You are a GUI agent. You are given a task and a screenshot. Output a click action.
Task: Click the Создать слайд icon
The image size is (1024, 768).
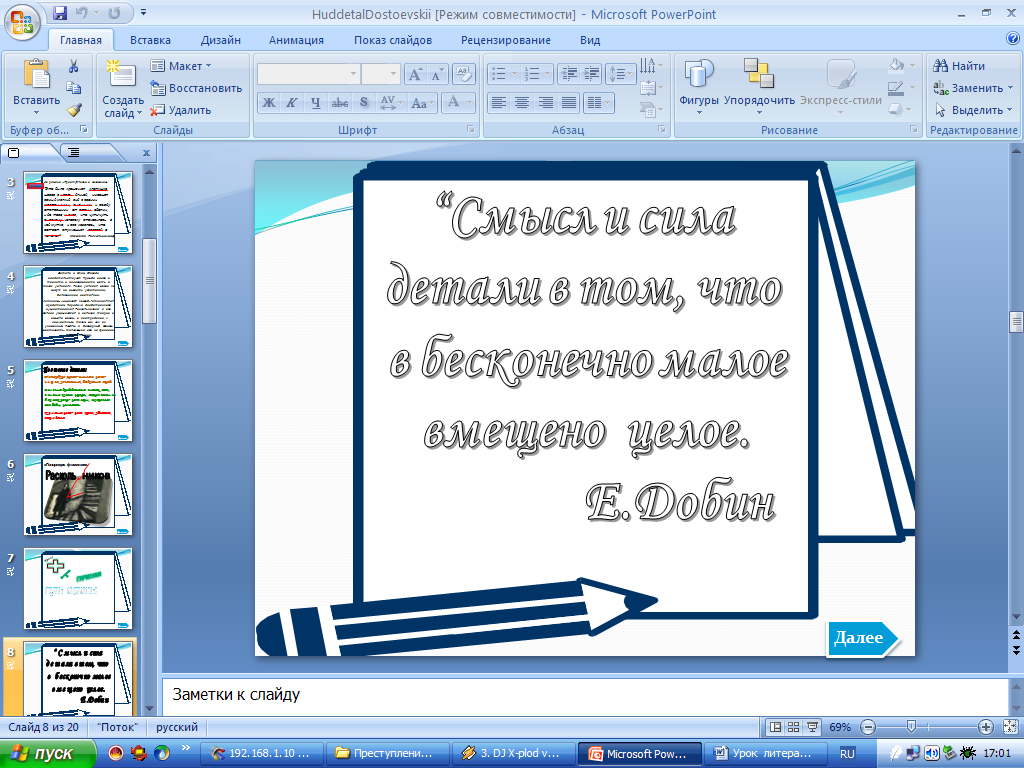click(121, 73)
